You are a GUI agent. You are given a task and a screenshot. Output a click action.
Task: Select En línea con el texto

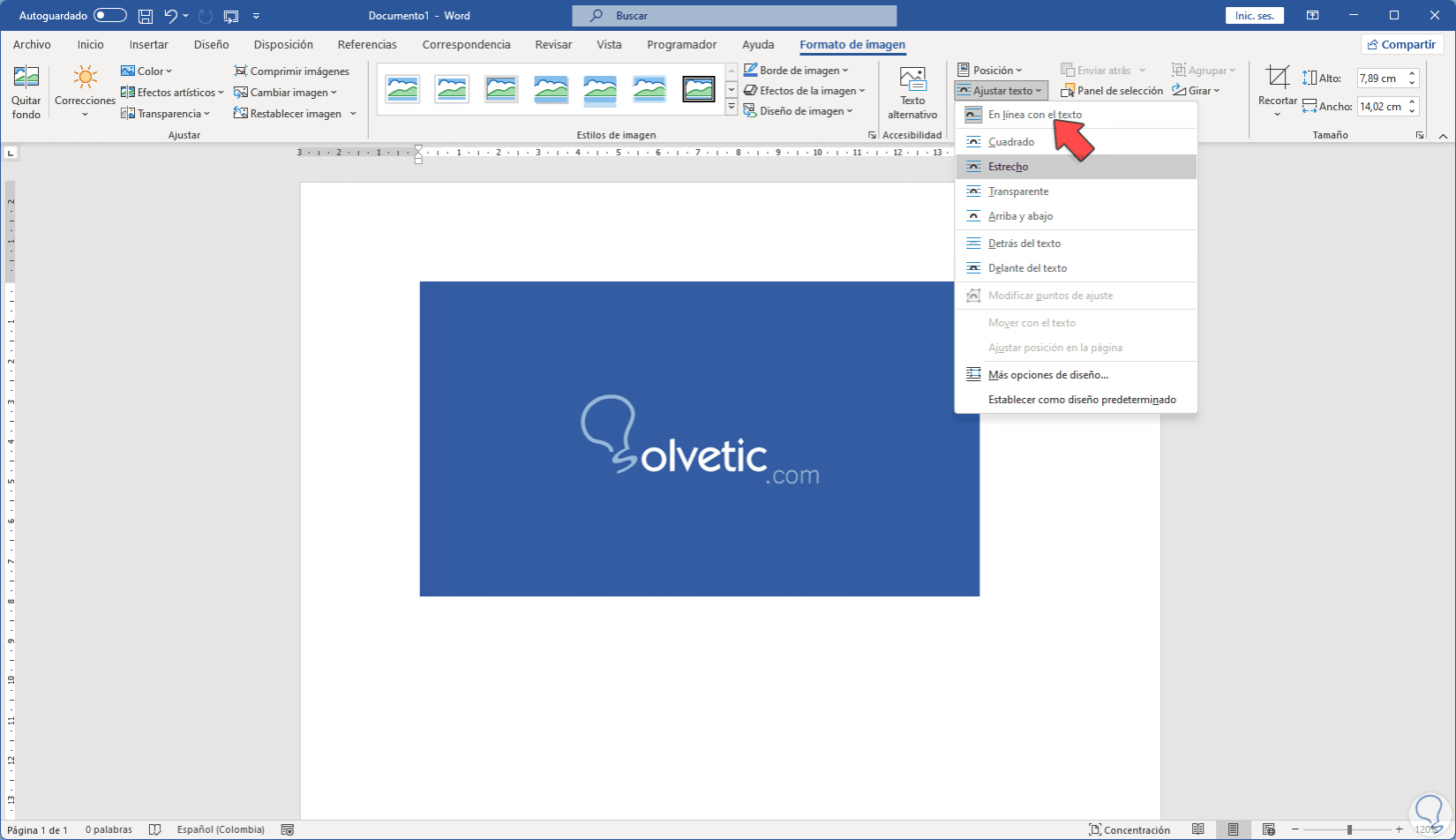pos(1076,115)
